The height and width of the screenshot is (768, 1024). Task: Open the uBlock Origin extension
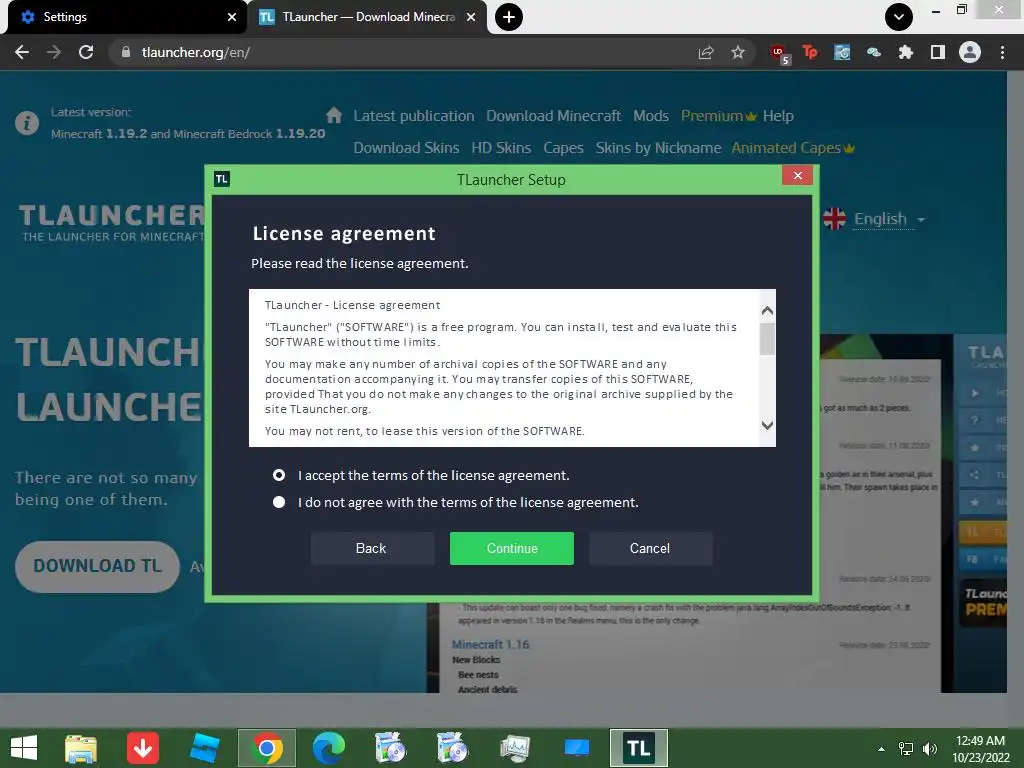[x=780, y=53]
